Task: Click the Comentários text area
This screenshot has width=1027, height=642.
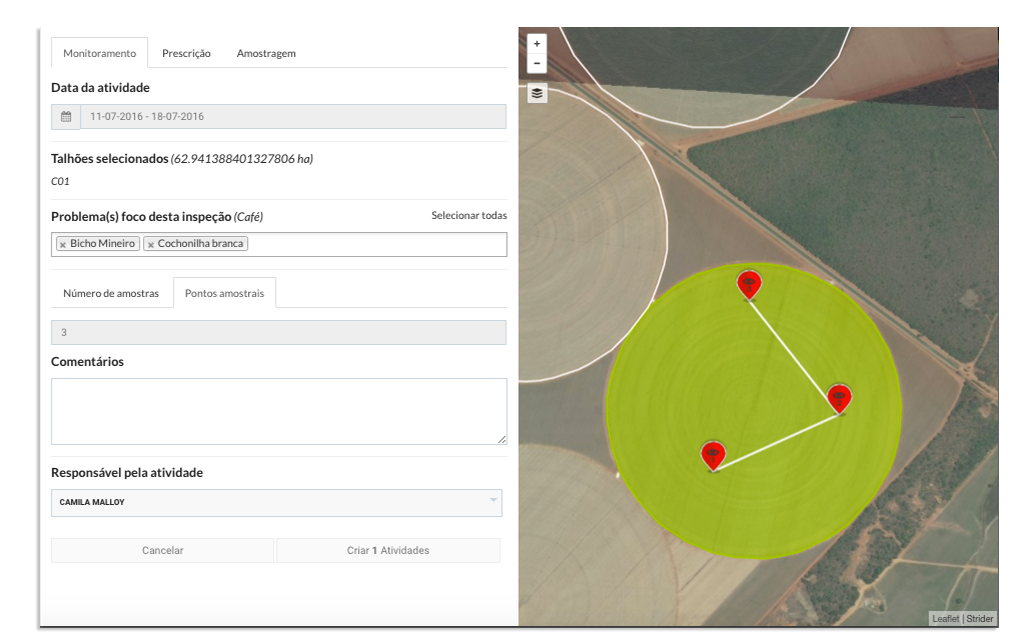Action: (x=279, y=411)
